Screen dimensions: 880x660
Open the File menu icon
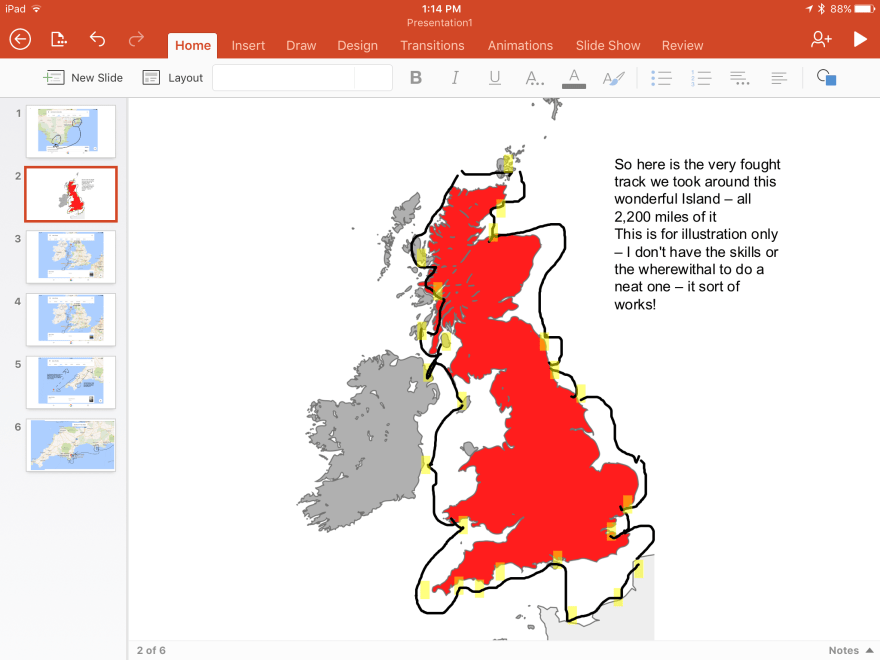pos(59,39)
